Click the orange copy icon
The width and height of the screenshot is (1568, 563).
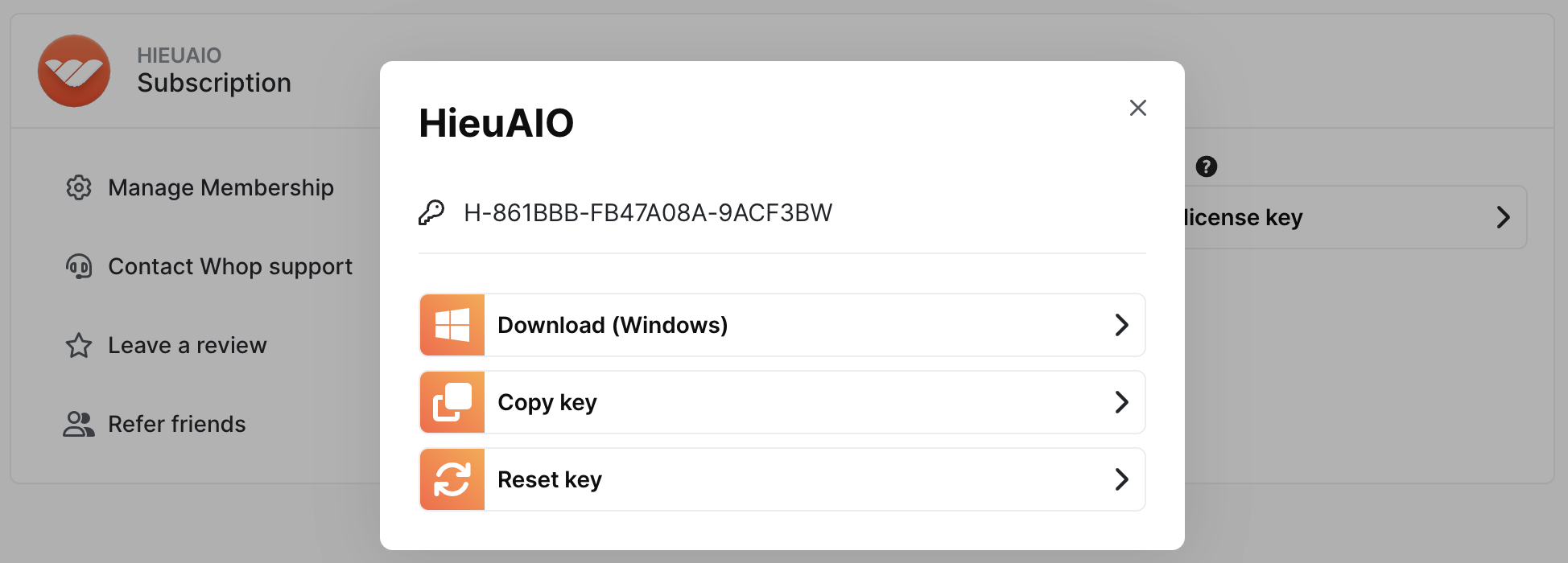(x=452, y=402)
